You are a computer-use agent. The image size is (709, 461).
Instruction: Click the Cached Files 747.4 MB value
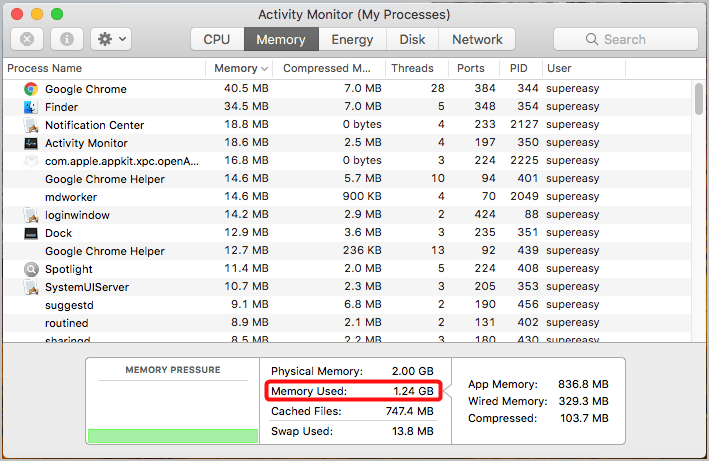pos(410,411)
